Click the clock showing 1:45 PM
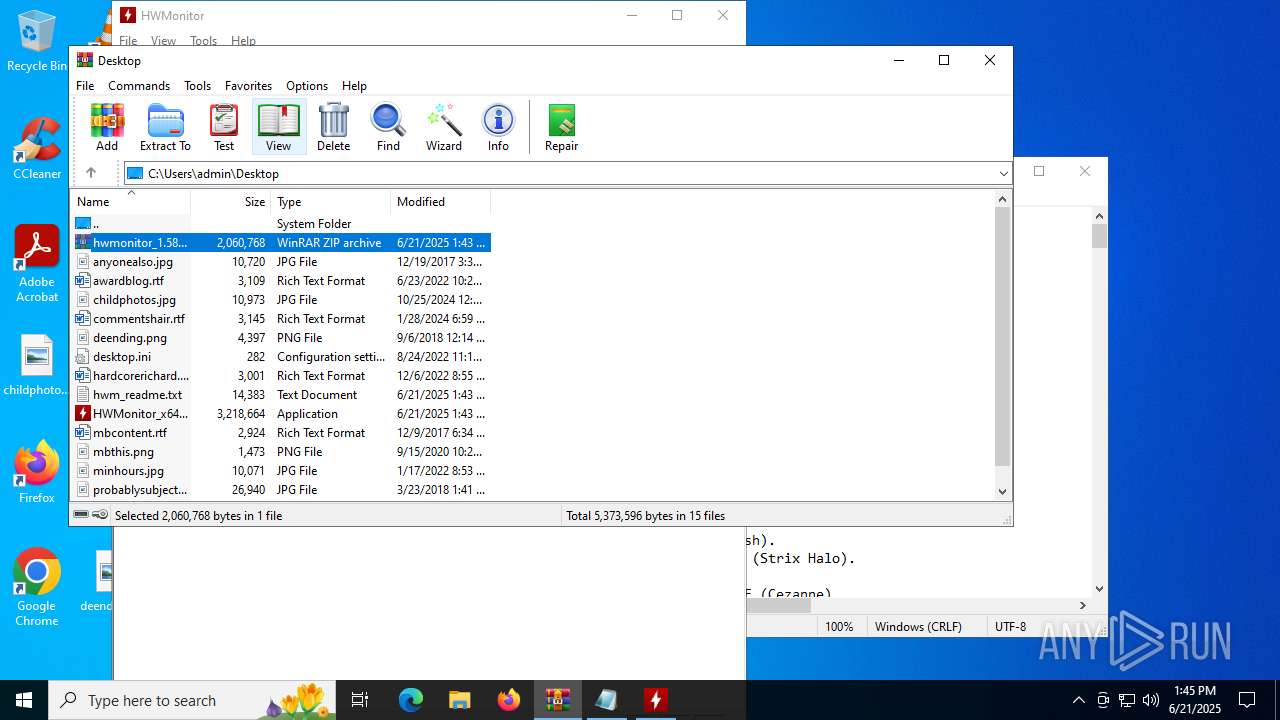This screenshot has width=1280, height=720. [1195, 700]
